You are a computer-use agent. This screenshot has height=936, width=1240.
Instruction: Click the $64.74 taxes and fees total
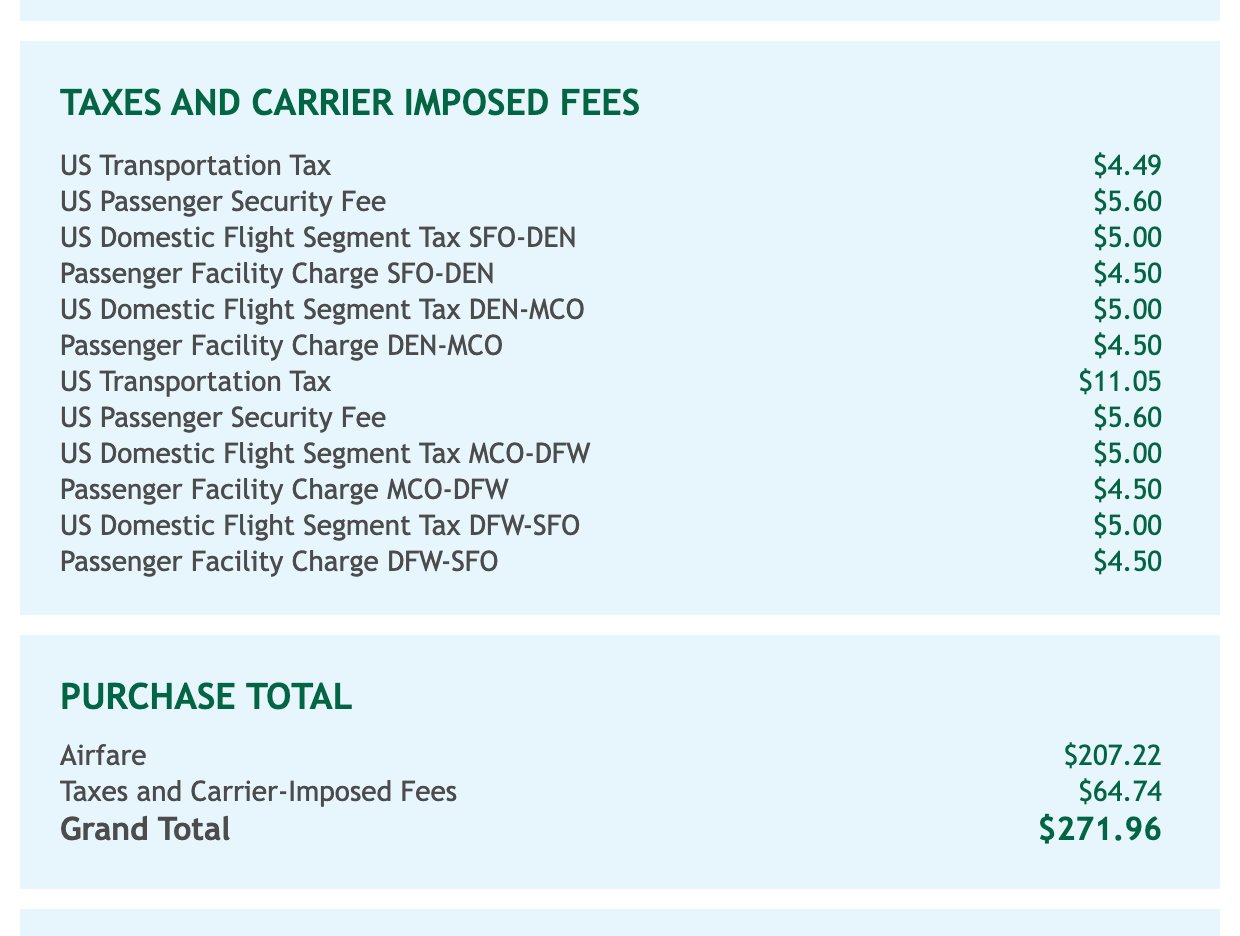1120,792
